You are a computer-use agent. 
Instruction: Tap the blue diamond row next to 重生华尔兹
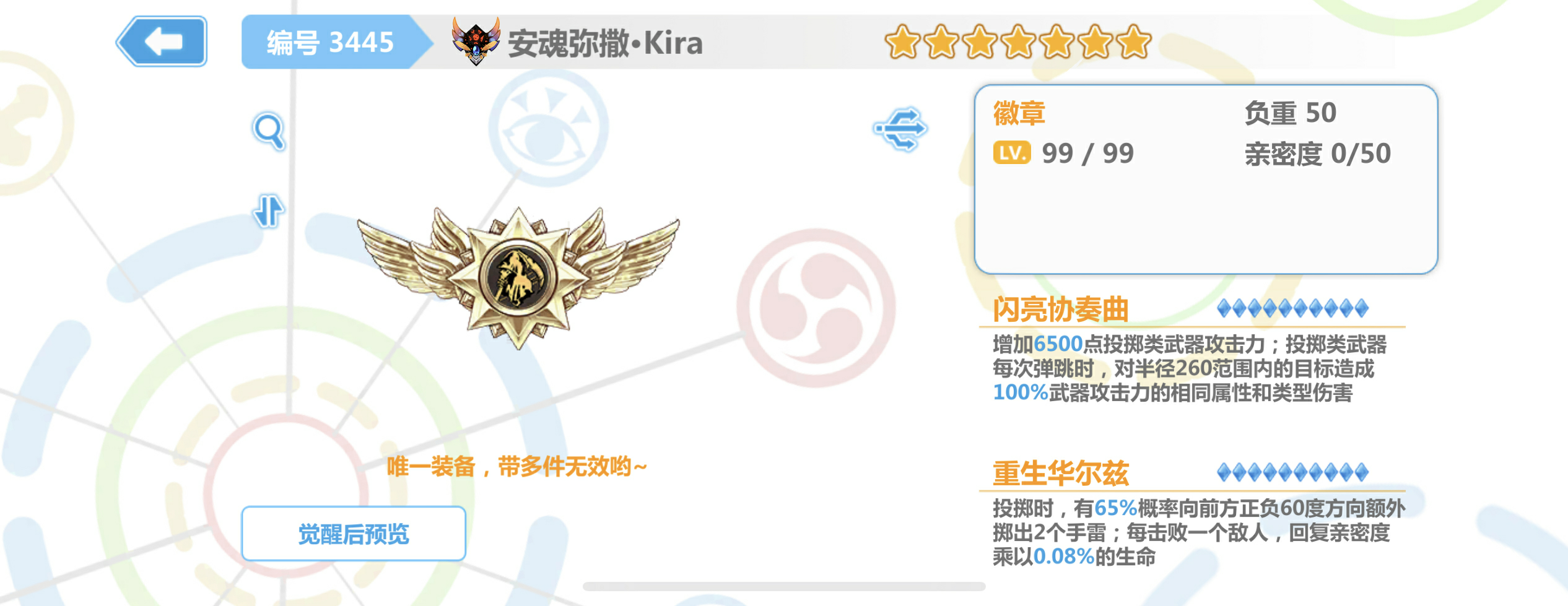(1292, 472)
